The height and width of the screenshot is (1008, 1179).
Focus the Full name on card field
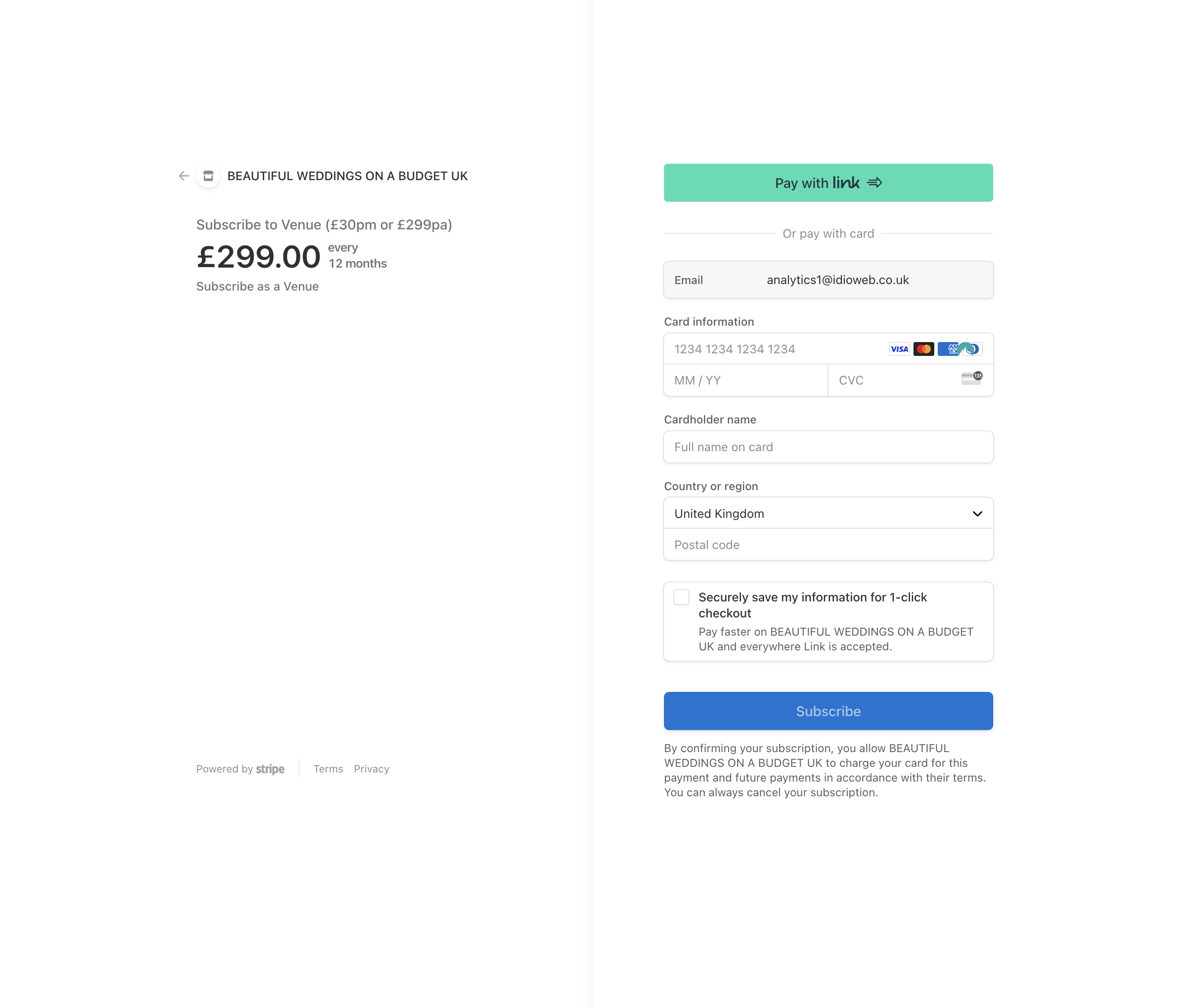coord(828,447)
